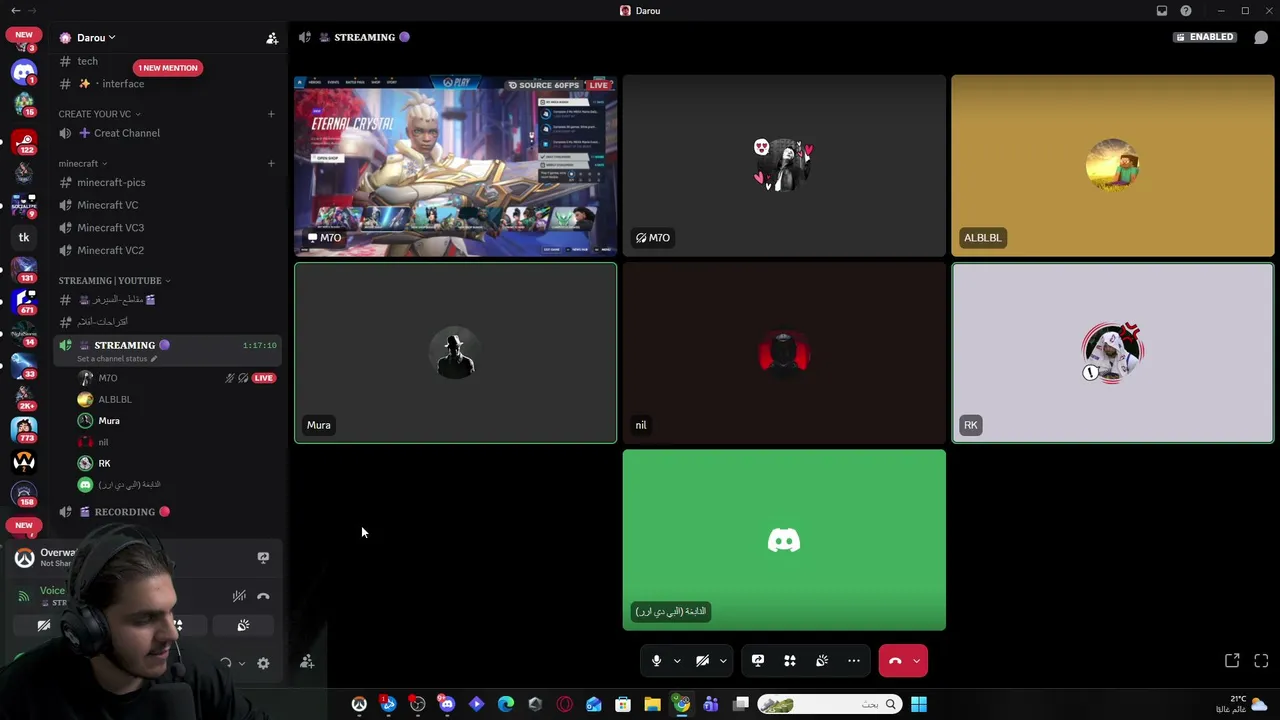Open the tk server in the server list
The image size is (1280, 720).
click(24, 238)
